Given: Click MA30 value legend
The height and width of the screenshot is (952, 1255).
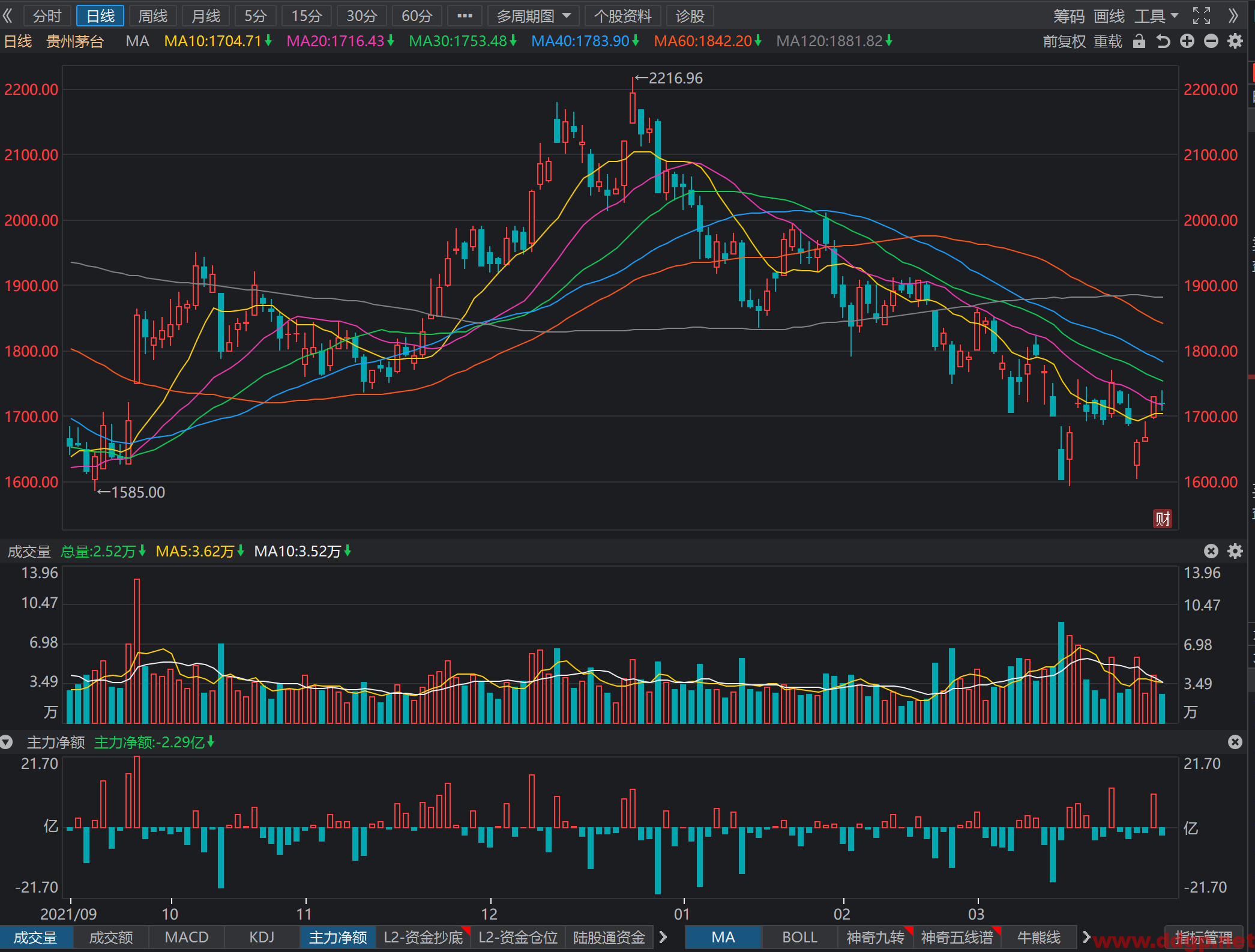Looking at the screenshot, I should coord(463,41).
